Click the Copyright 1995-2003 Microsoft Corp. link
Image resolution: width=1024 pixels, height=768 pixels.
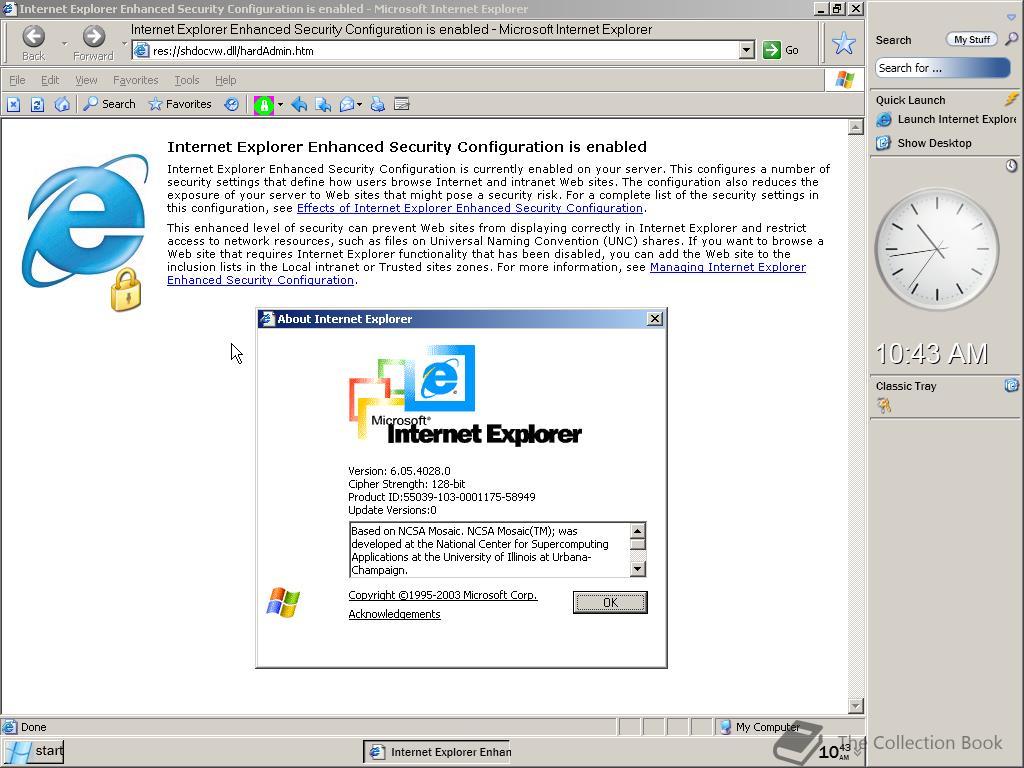[443, 595]
